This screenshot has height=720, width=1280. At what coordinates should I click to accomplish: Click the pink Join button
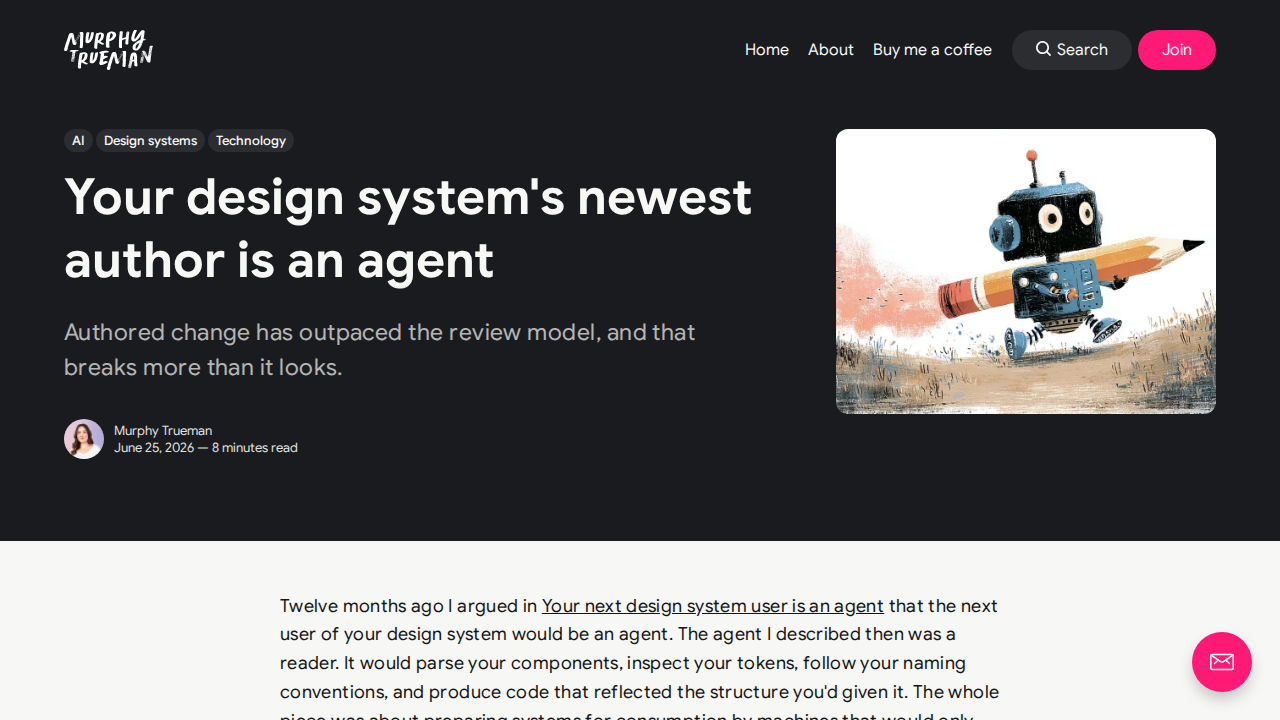coord(1177,50)
